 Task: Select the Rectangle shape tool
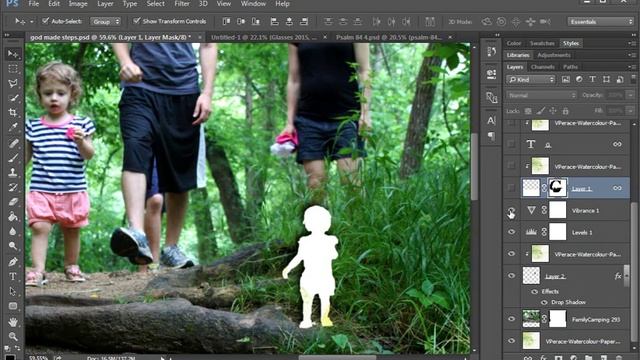(x=13, y=306)
